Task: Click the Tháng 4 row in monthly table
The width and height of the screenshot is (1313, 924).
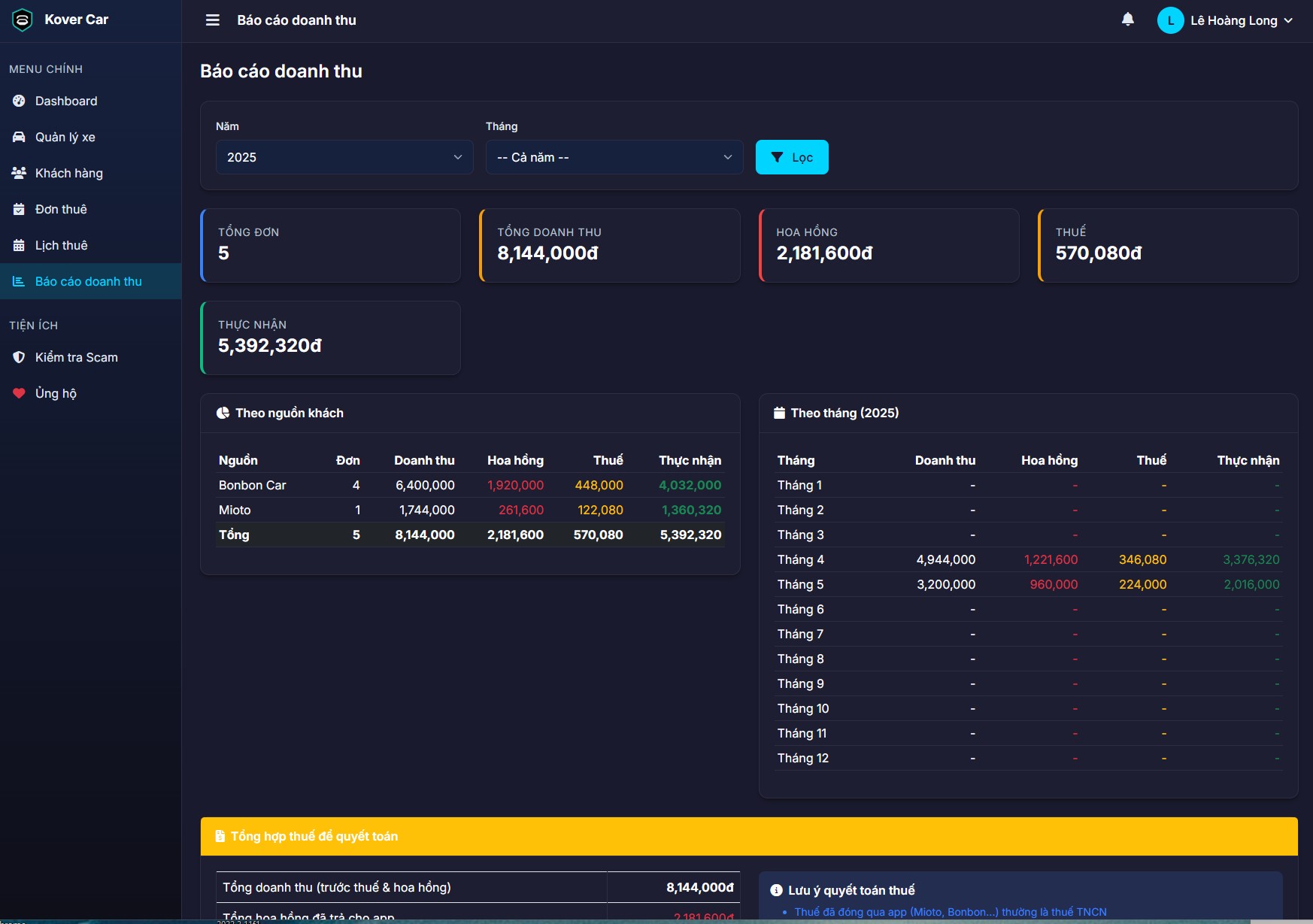Action: tap(1027, 559)
